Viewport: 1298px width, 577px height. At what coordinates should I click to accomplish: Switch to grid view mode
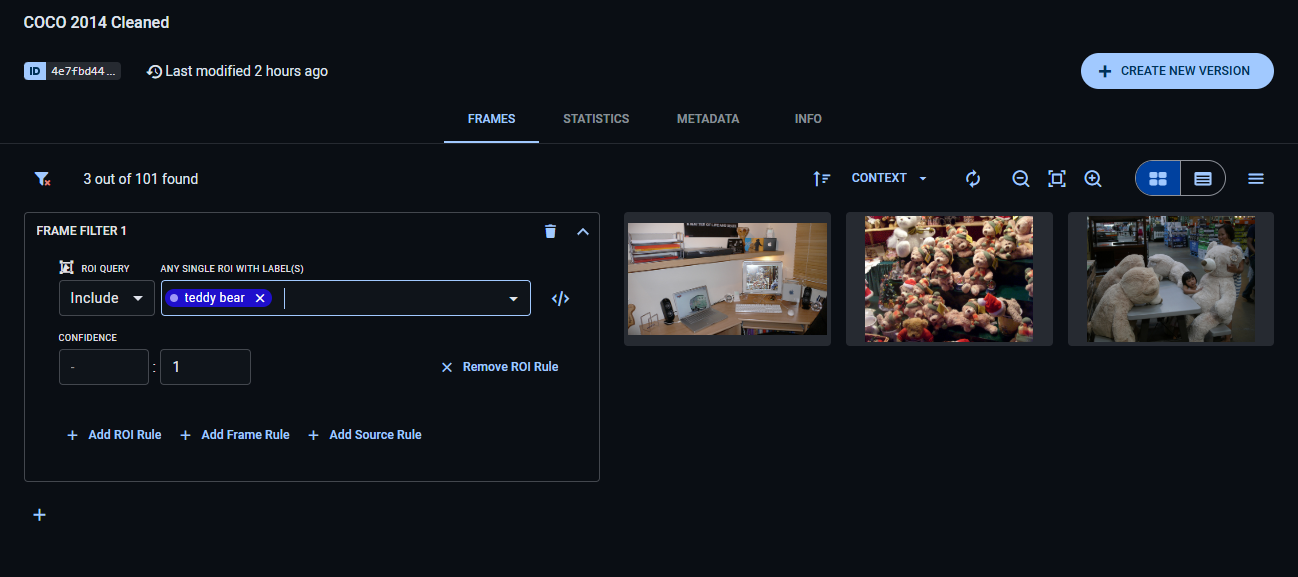pyautogui.click(x=1158, y=178)
